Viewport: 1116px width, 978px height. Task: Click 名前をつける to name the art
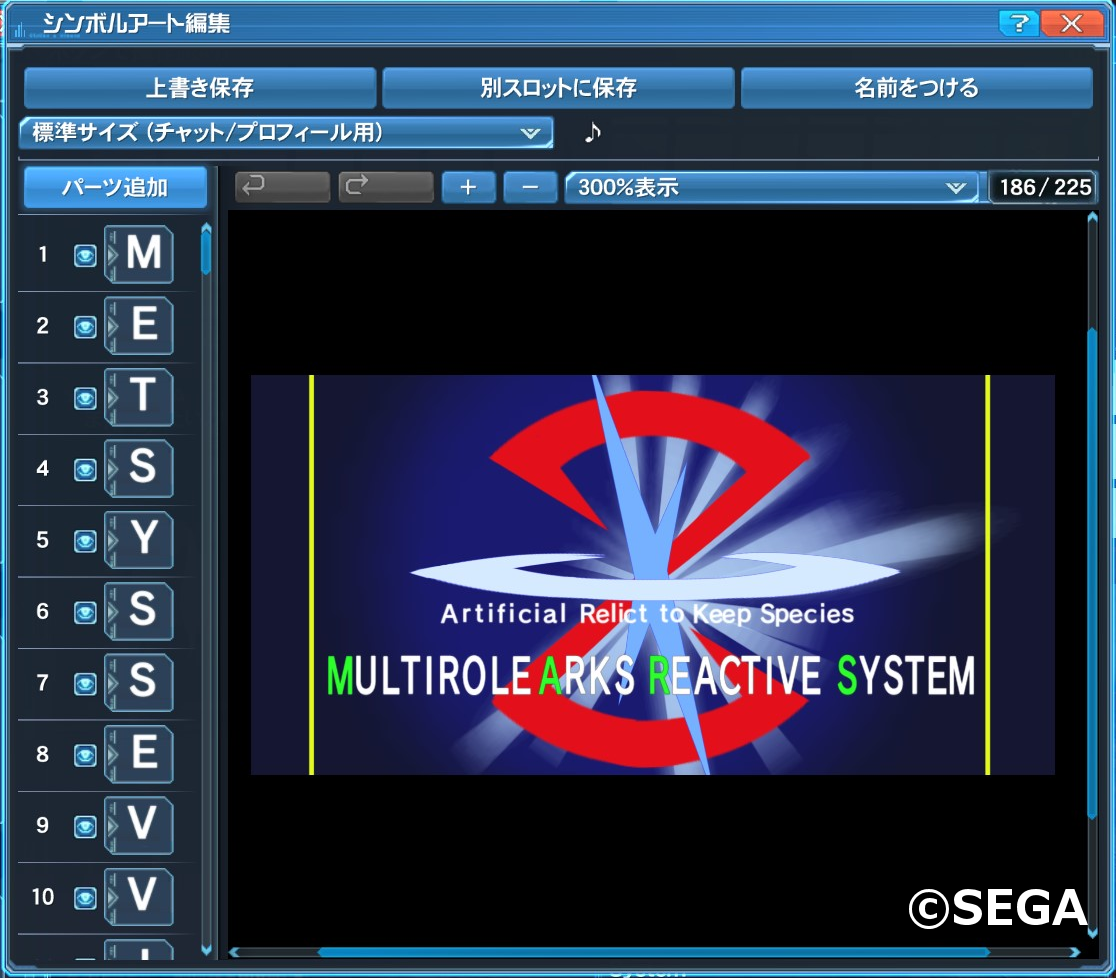[917, 88]
